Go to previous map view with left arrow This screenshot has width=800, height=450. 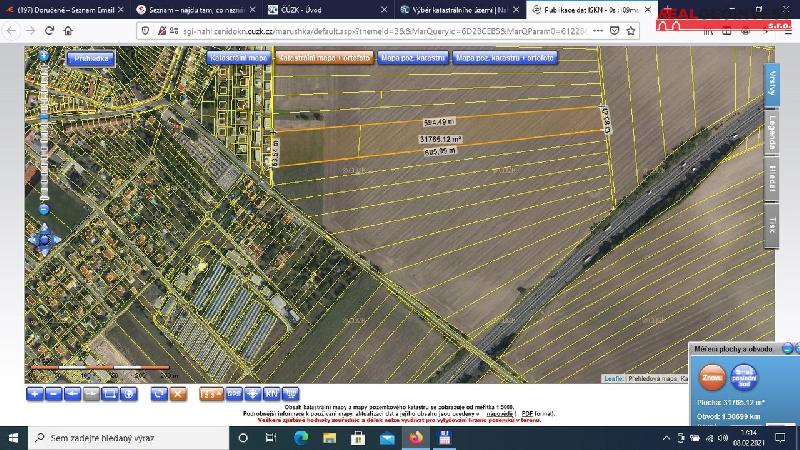[72, 394]
